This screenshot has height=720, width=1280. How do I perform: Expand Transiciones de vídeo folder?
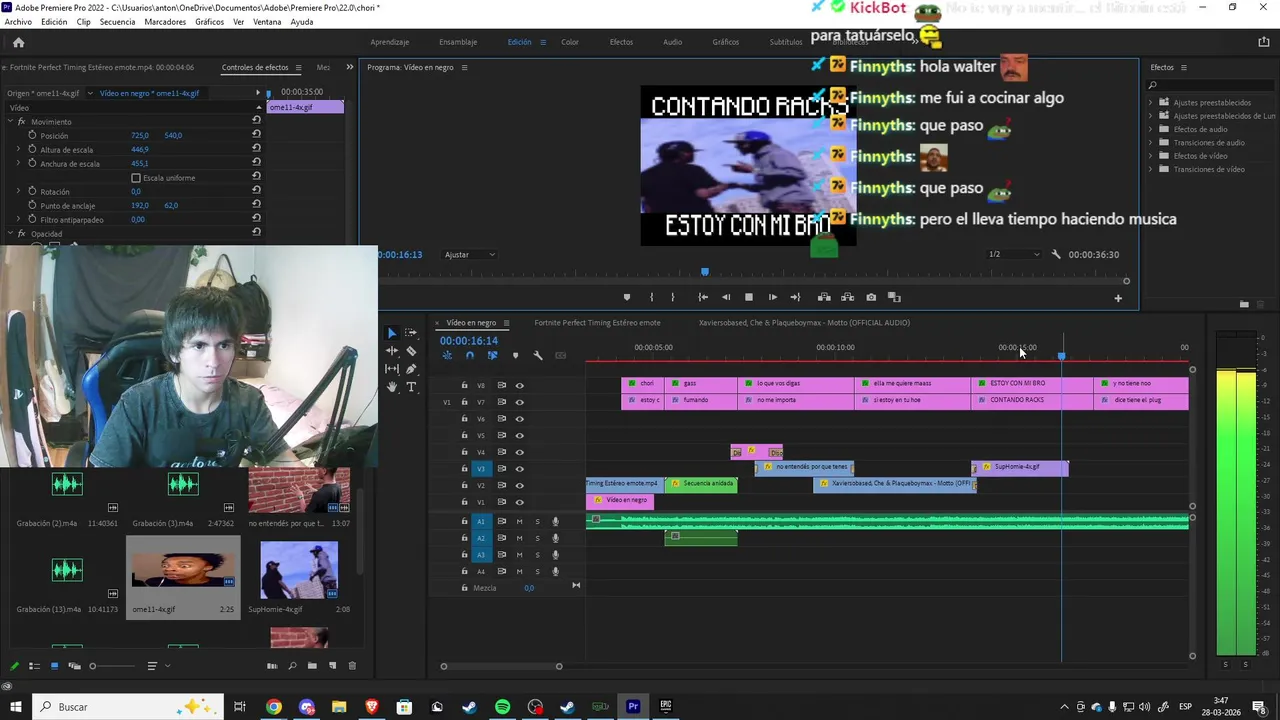point(1150,169)
